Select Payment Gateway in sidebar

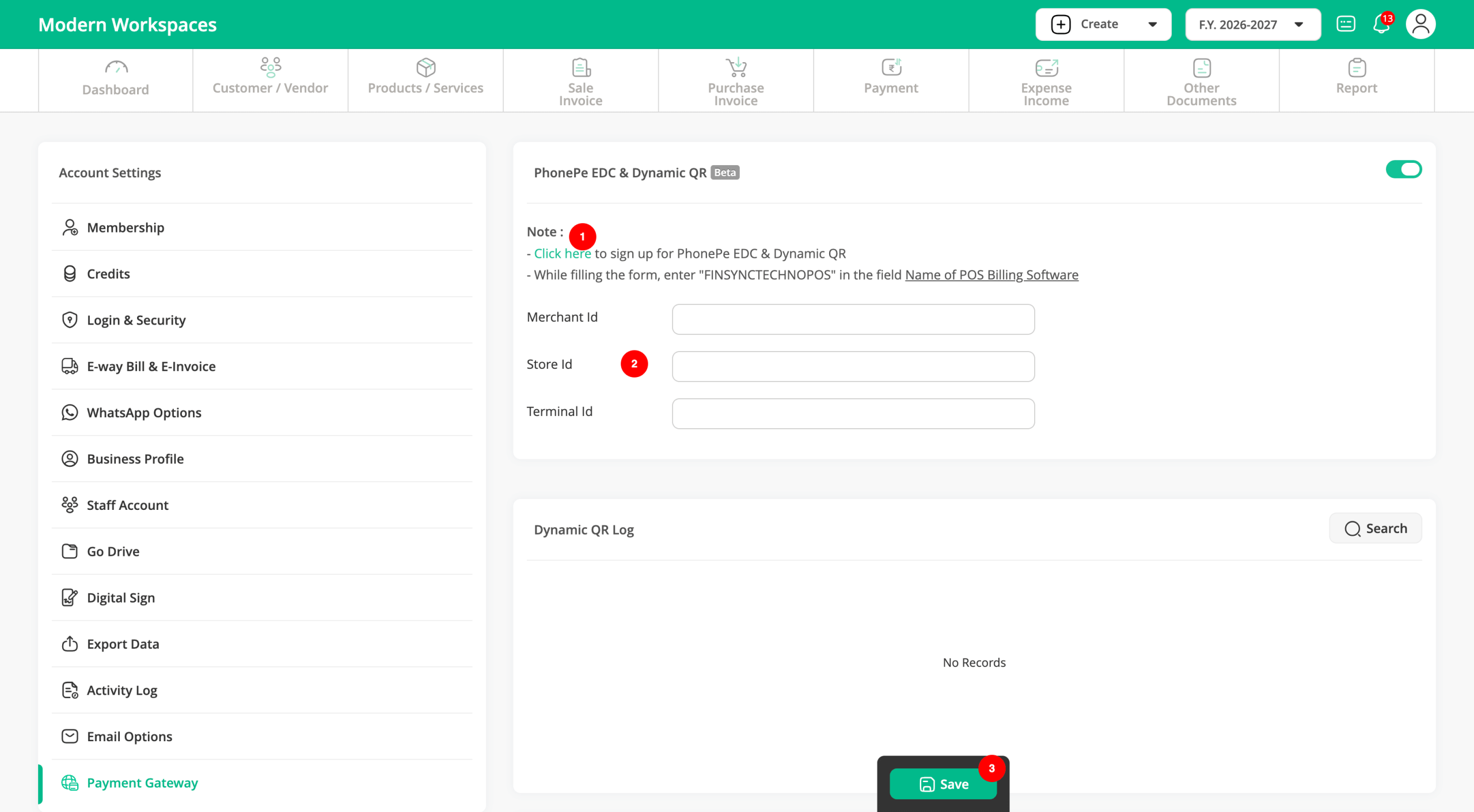[x=262, y=783]
